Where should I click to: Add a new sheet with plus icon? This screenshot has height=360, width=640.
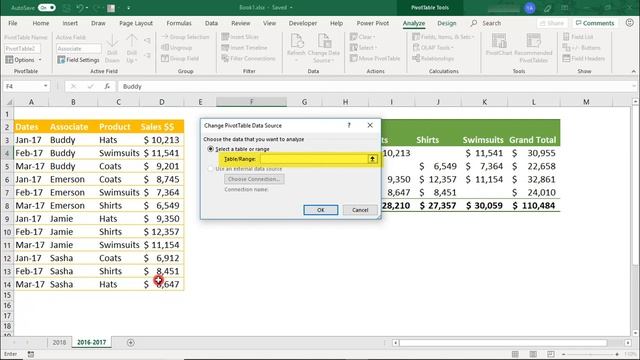131,342
